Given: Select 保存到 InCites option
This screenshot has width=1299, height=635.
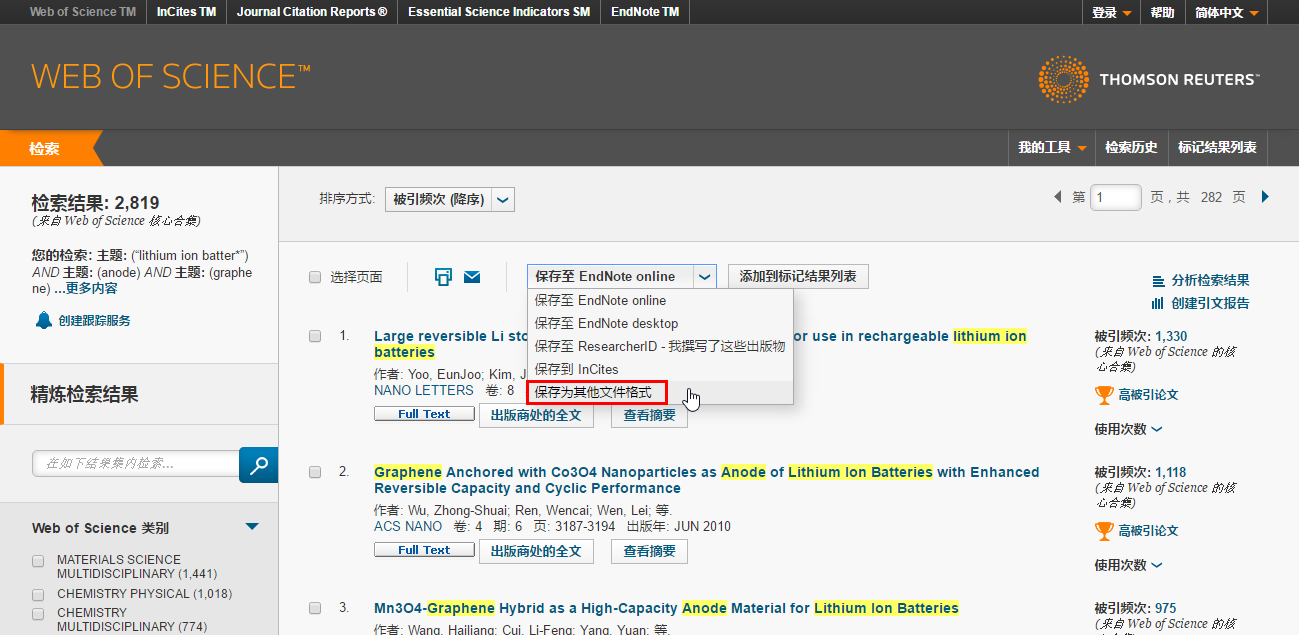Looking at the screenshot, I should coord(660,369).
